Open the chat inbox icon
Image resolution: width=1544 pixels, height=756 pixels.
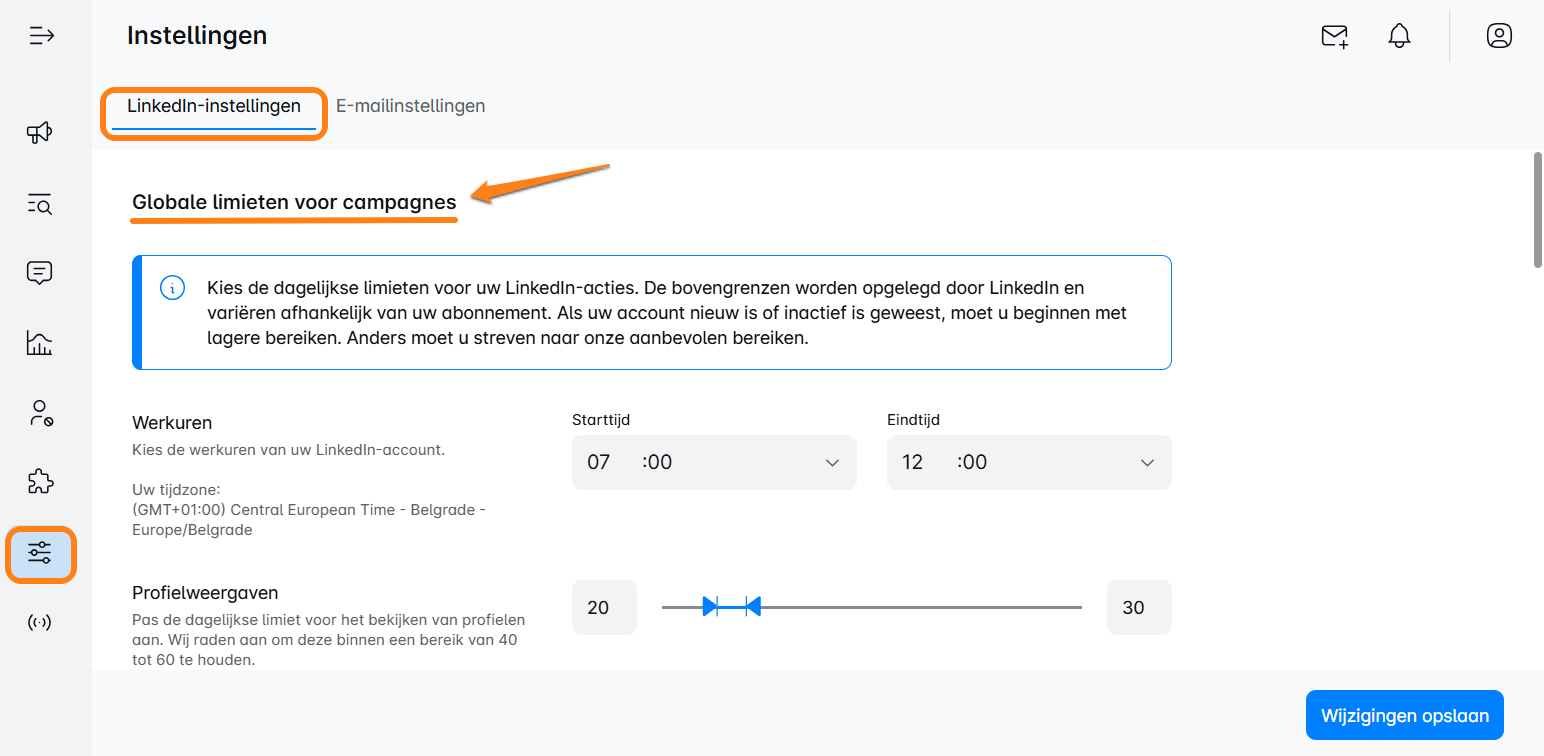pos(40,273)
